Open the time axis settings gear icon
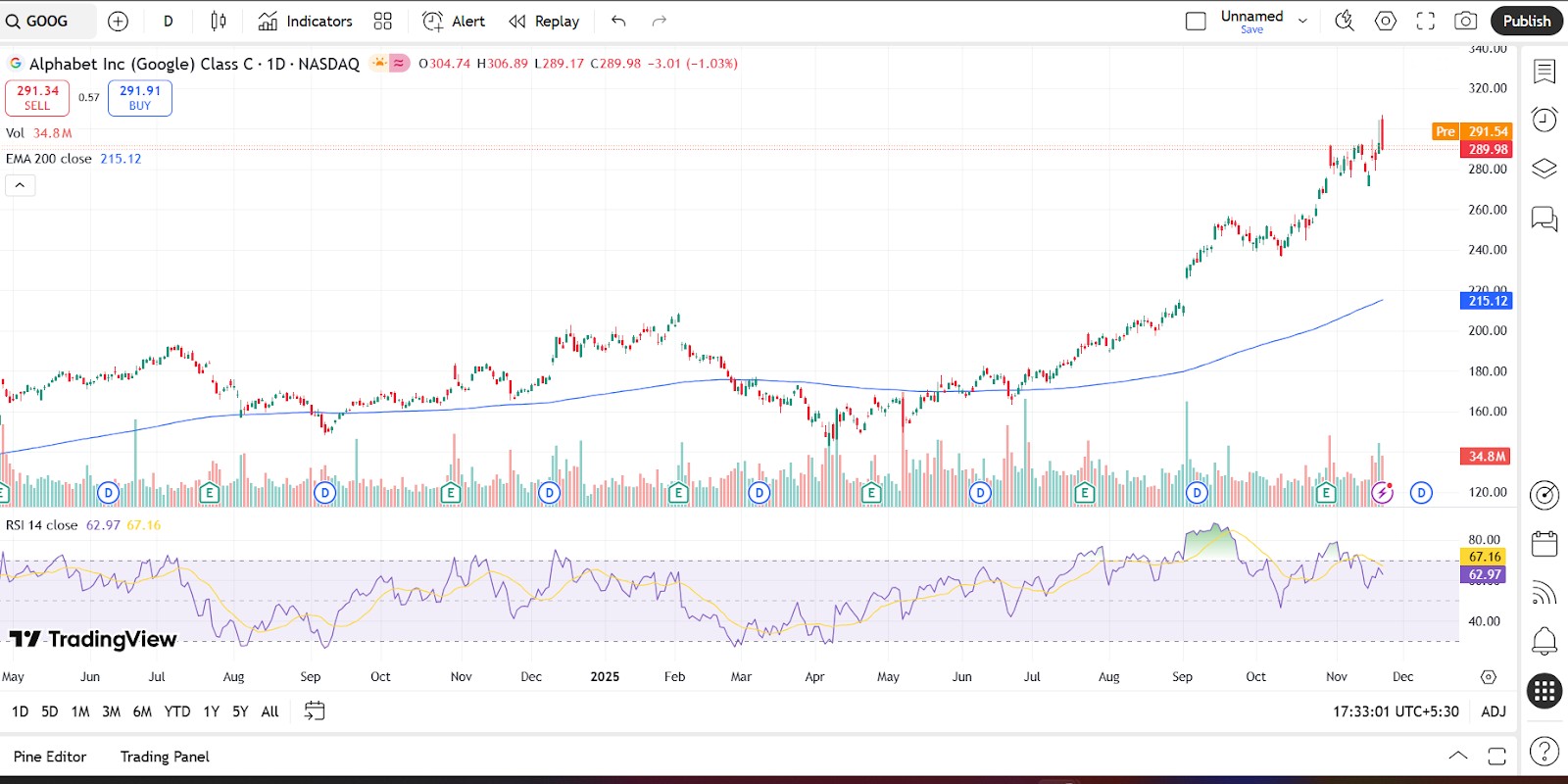1568x784 pixels. point(1489,677)
